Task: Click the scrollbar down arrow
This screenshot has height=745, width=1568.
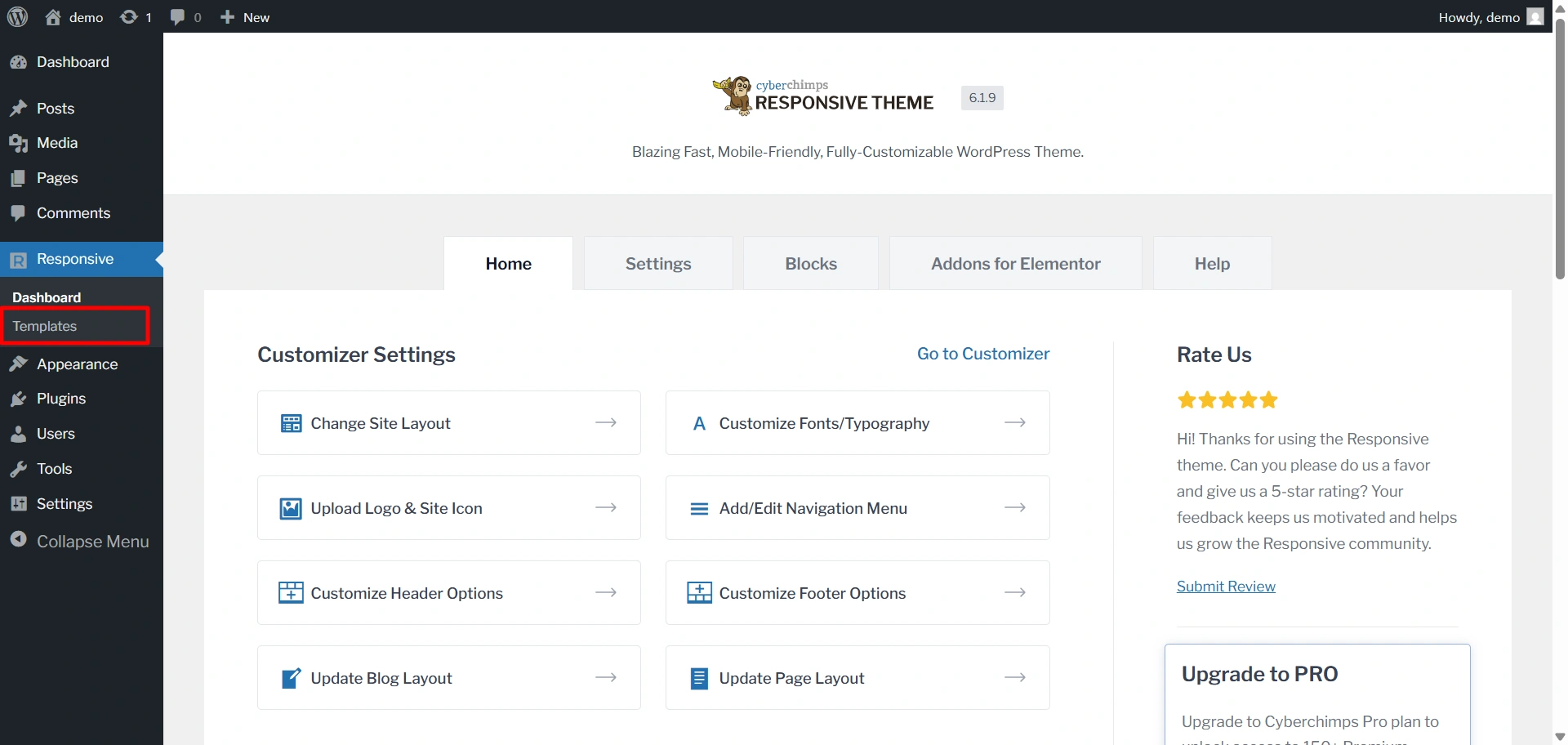Action: tap(1560, 737)
